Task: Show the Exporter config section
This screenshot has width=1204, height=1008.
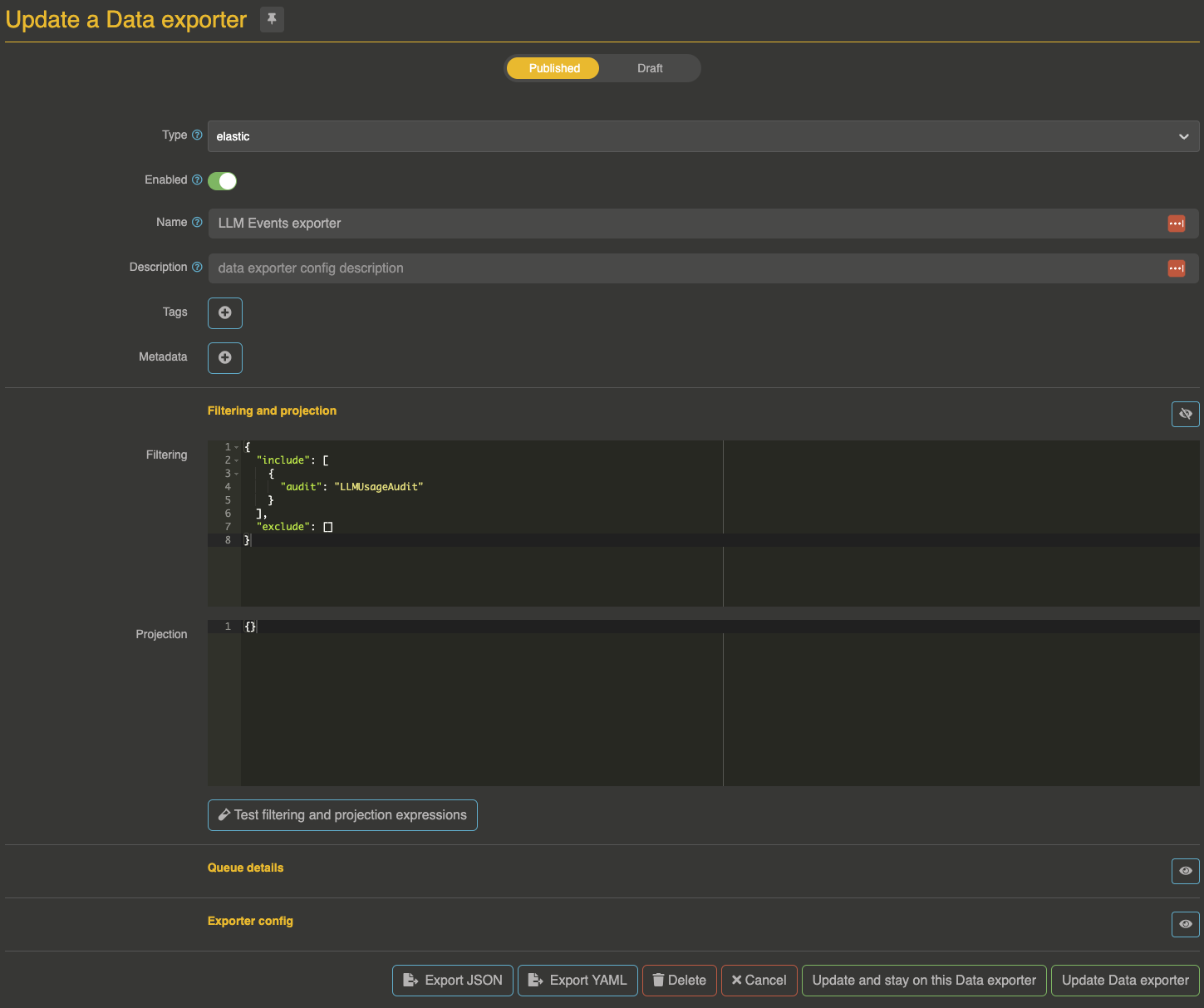Action: 1185,924
